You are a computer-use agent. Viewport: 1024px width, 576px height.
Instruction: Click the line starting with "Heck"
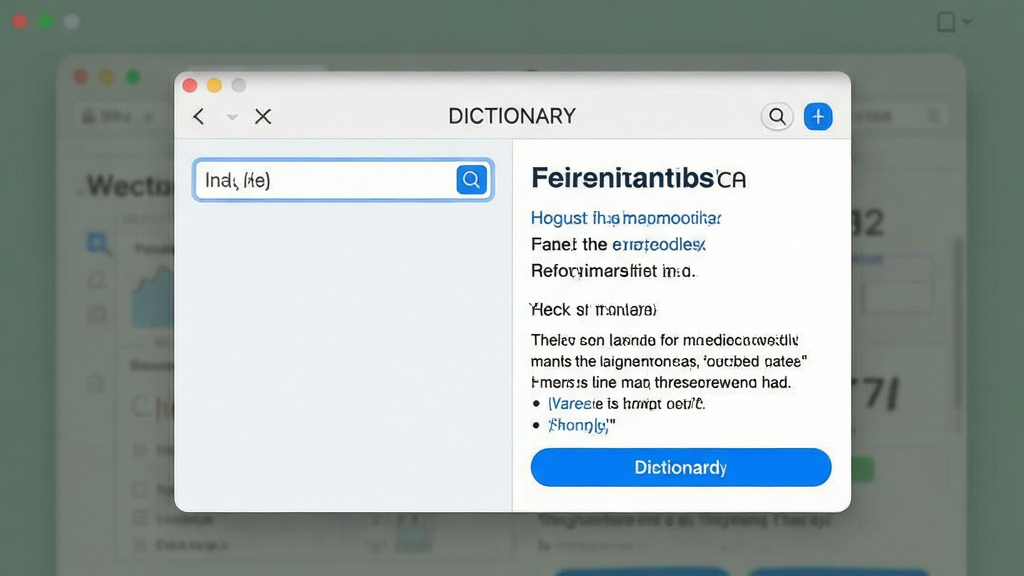[x=593, y=310]
